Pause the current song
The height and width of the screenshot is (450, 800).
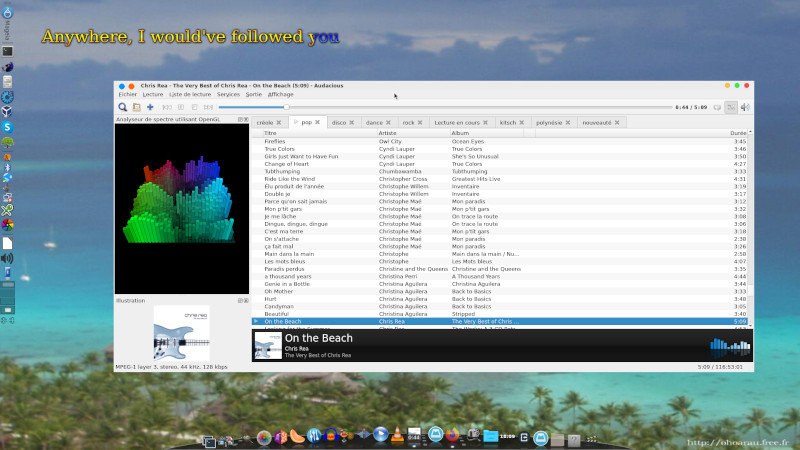(x=181, y=107)
